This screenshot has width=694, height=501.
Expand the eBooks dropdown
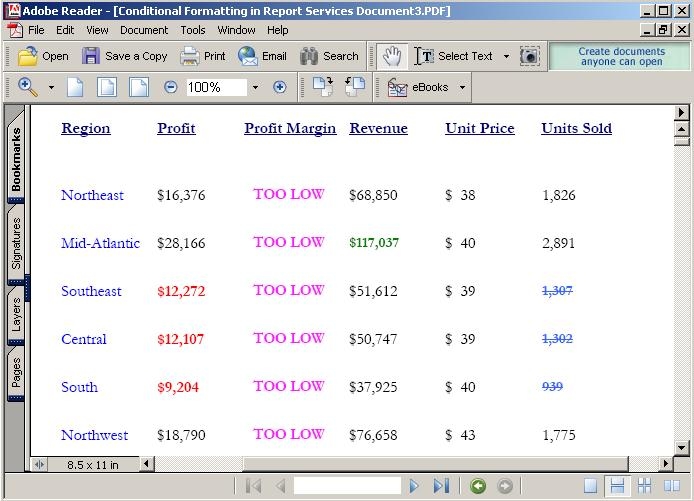[462, 87]
